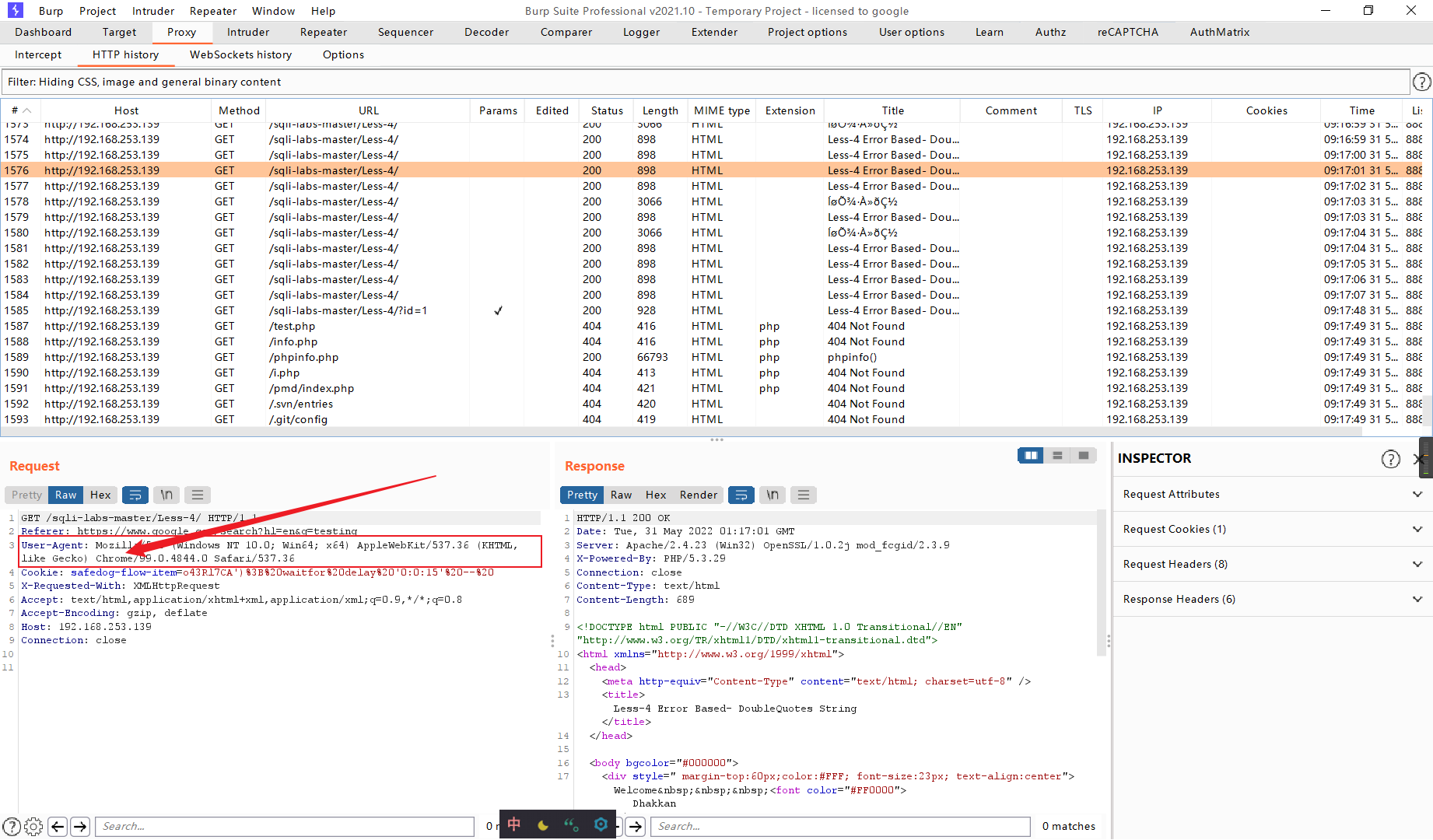This screenshot has width=1433, height=840.
Task: Open the Window menu
Action: click(x=273, y=11)
